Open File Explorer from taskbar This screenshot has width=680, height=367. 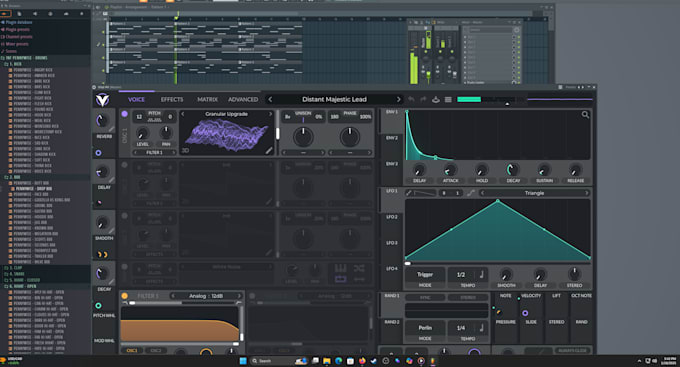click(x=327, y=361)
